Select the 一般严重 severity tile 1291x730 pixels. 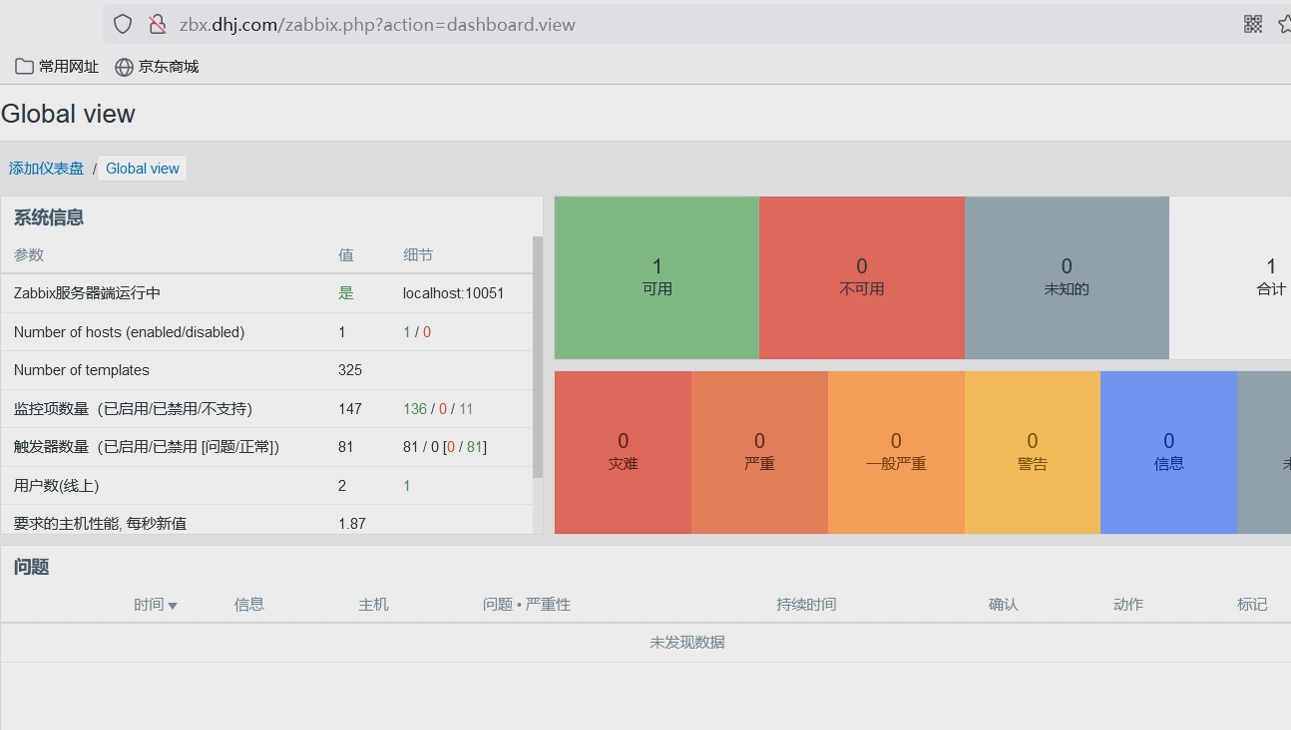pyautogui.click(x=896, y=452)
